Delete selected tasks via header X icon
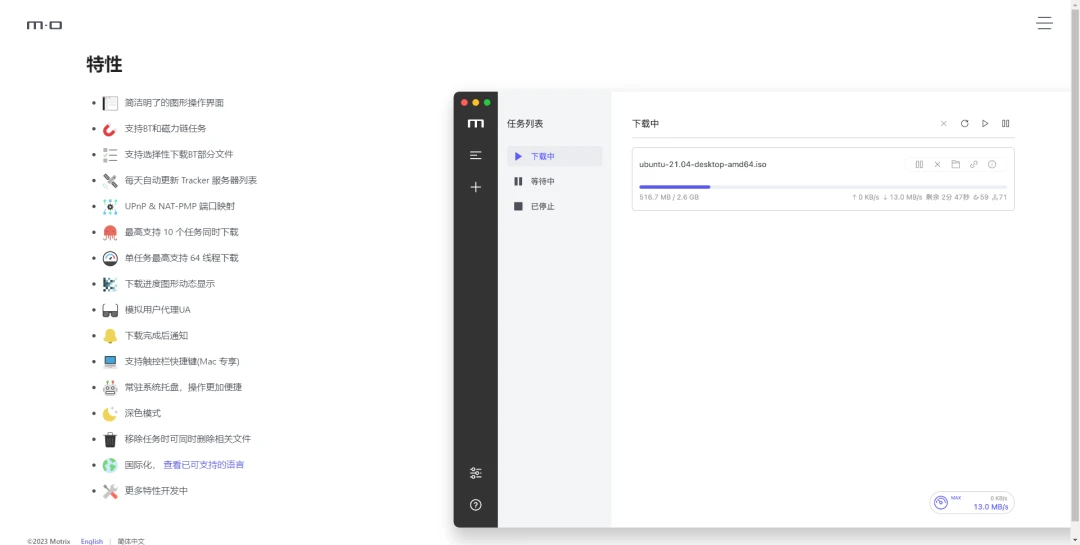Image resolution: width=1080 pixels, height=545 pixels. point(944,123)
